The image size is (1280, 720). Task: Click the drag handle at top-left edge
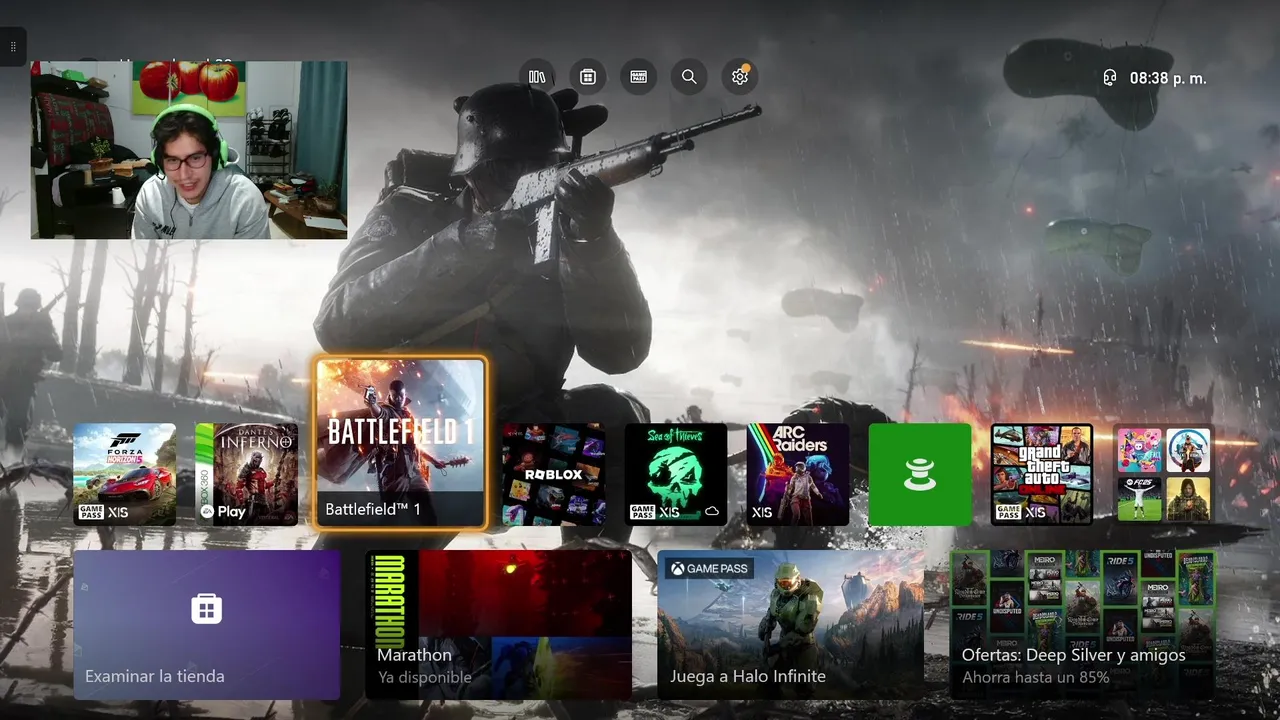12,47
